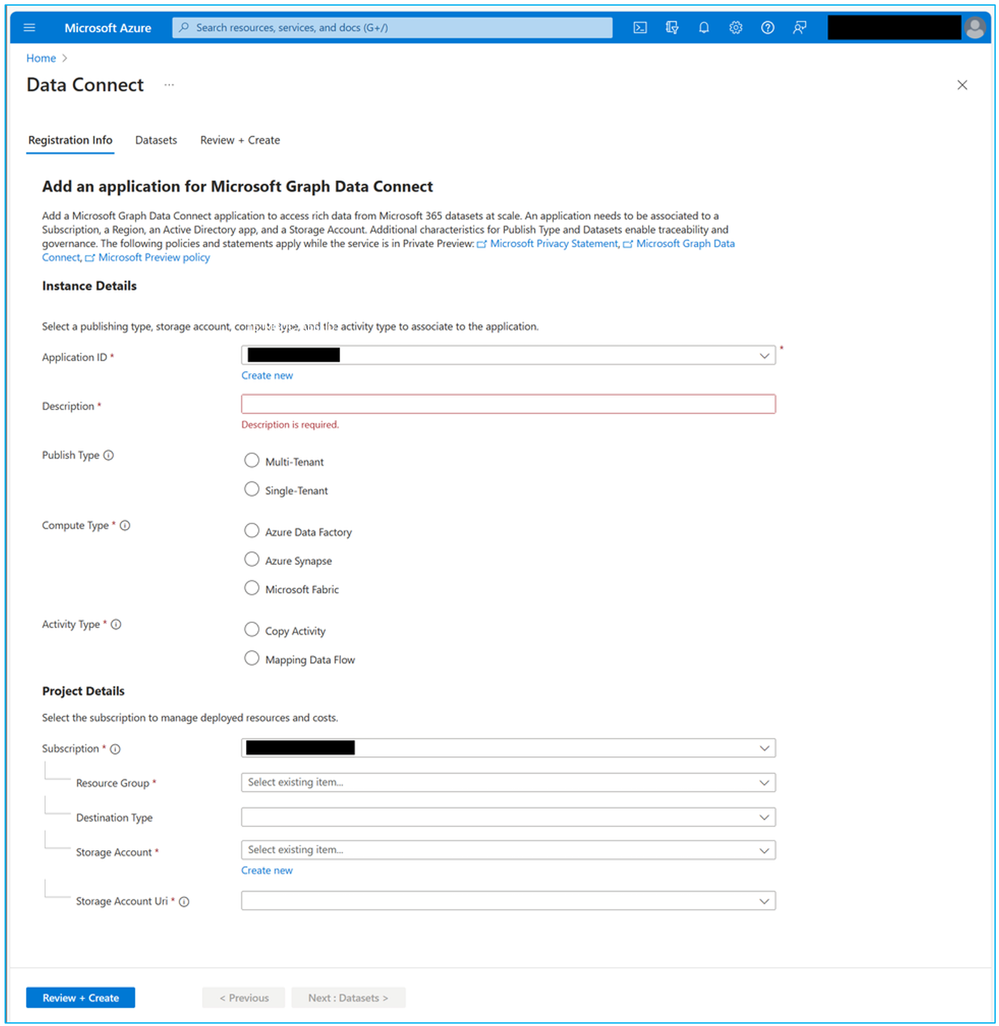The width and height of the screenshot is (999, 1026).
Task: Select the Multi-Tenant publish type
Action: pyautogui.click(x=252, y=461)
